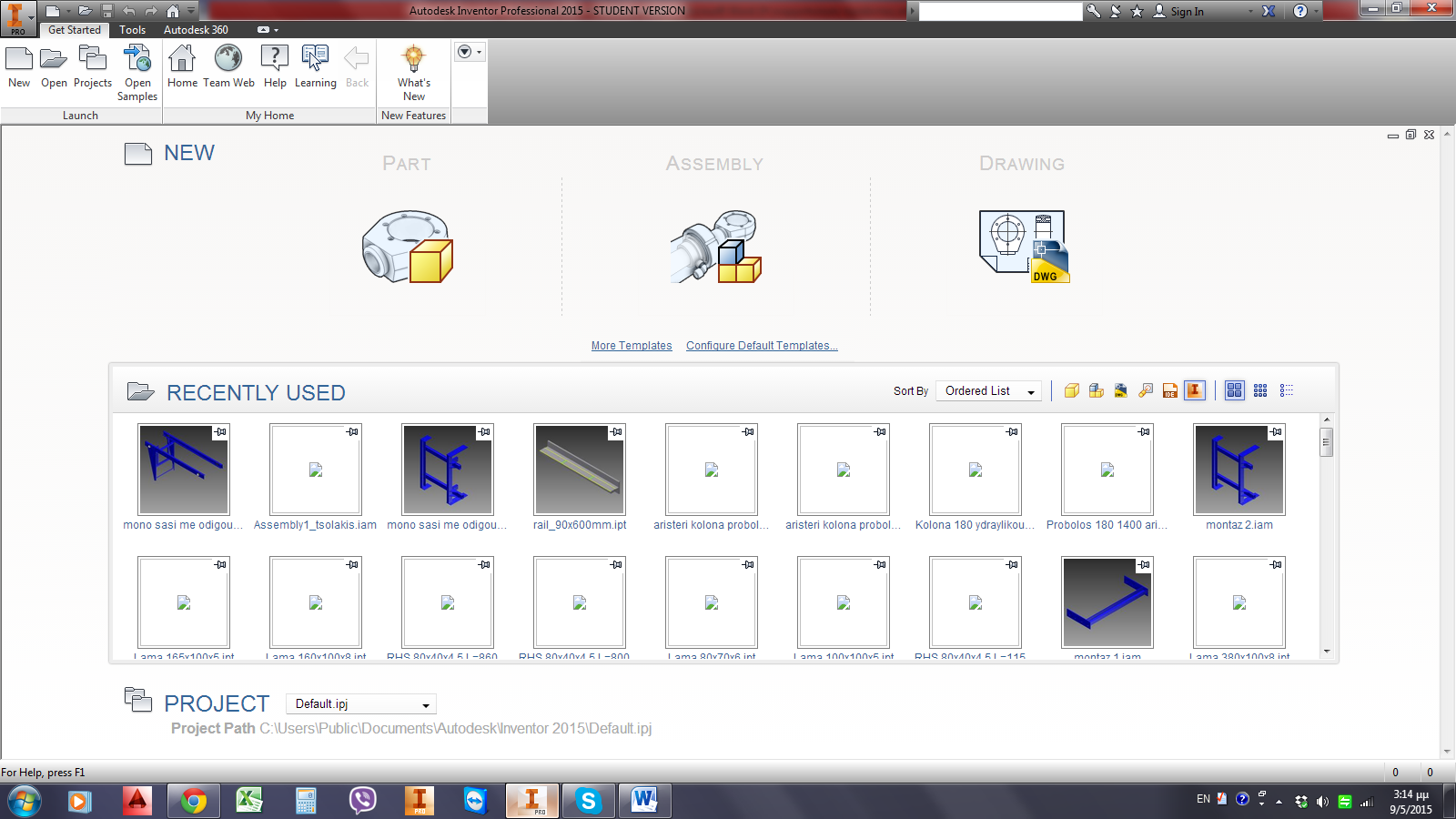Filter recent files by Parts icon
Viewport: 1456px width, 819px height.
[x=1072, y=390]
